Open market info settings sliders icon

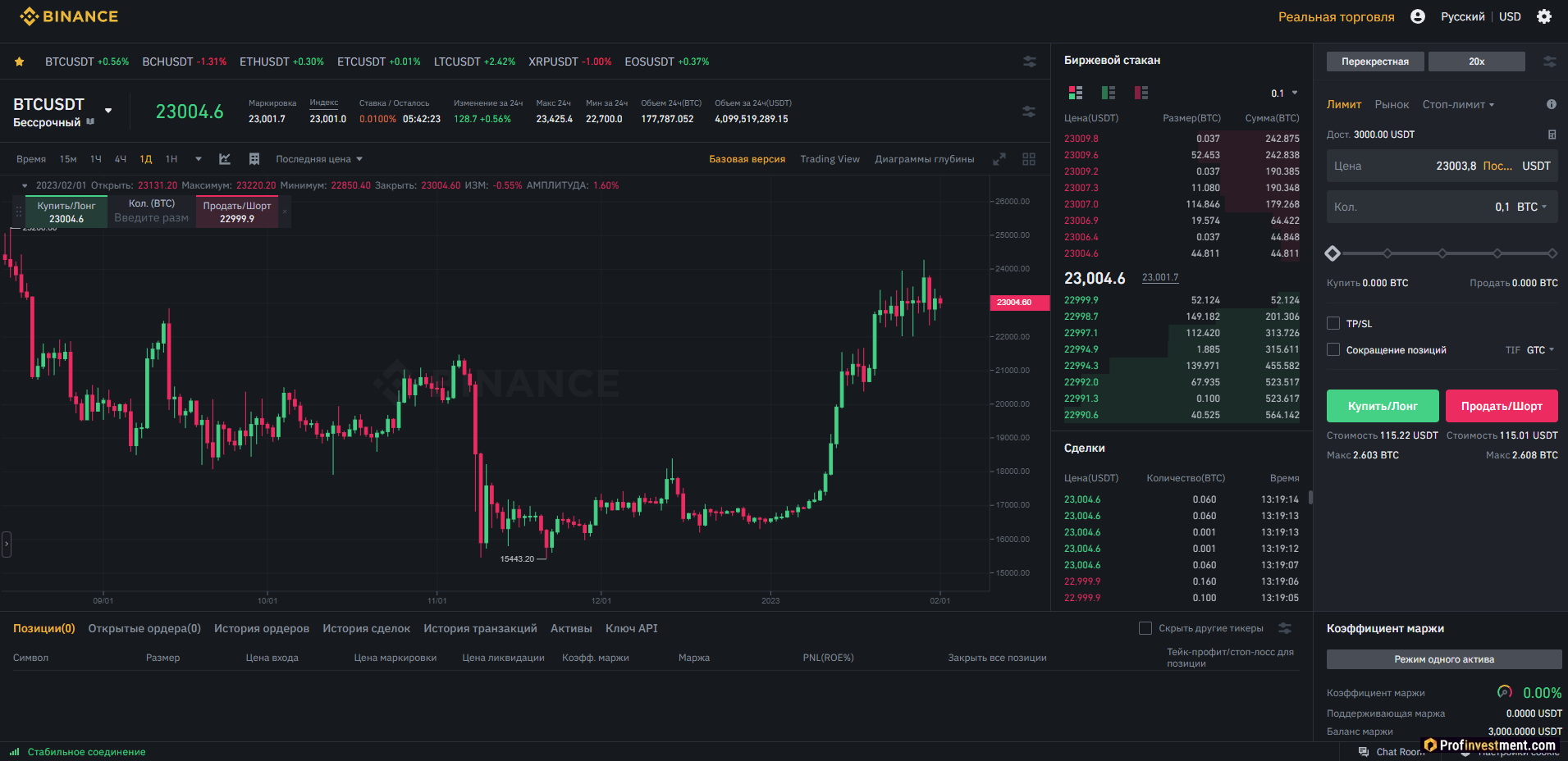tap(1029, 112)
